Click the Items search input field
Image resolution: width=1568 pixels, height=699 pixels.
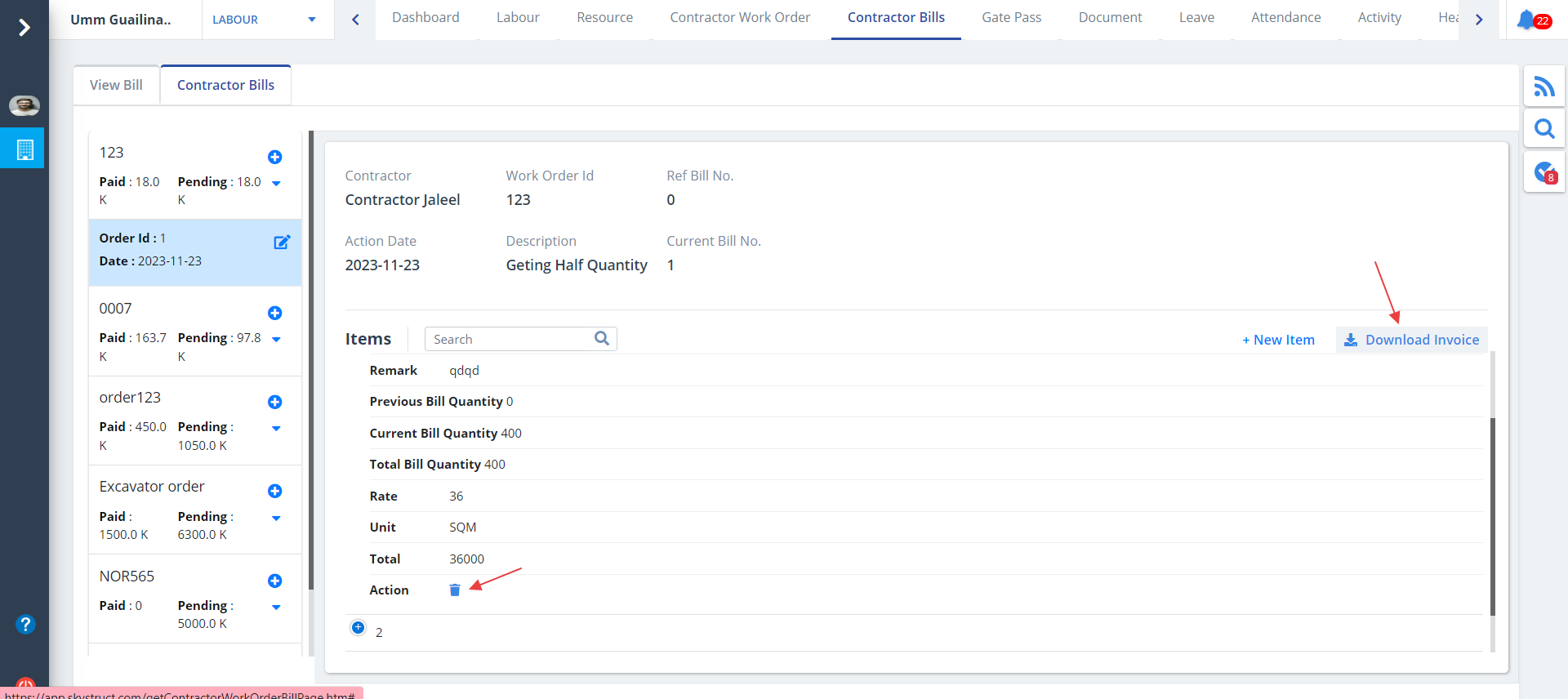(510, 339)
